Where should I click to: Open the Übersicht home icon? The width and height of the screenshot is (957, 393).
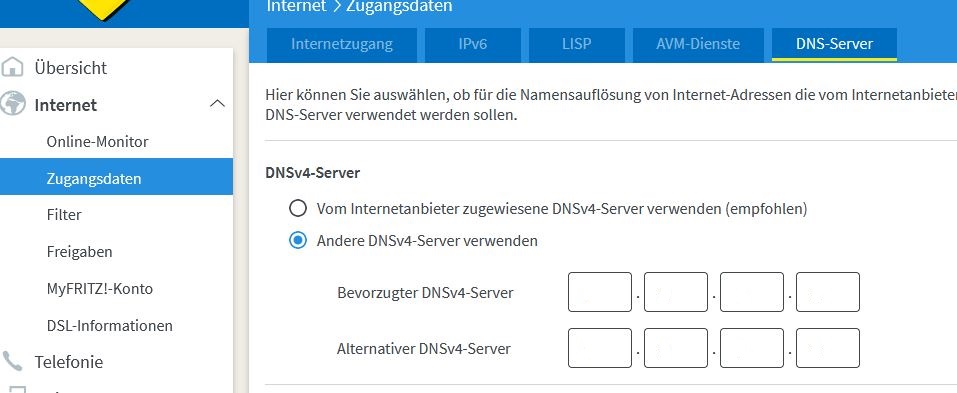pos(12,67)
